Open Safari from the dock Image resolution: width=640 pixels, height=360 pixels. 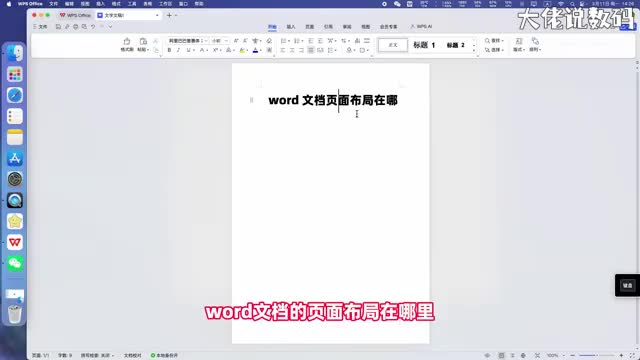tap(15, 95)
